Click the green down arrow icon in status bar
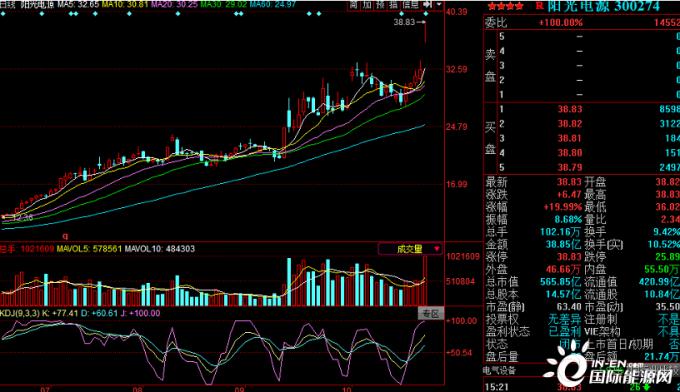The image size is (680, 392). click(x=646, y=387)
